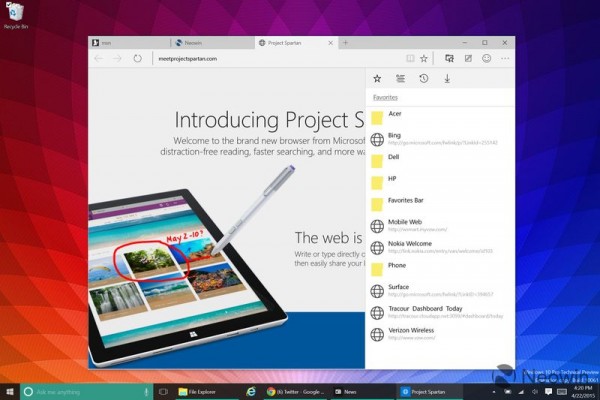The image size is (600, 400).
Task: Show History in hub pane
Action: pyautogui.click(x=424, y=78)
